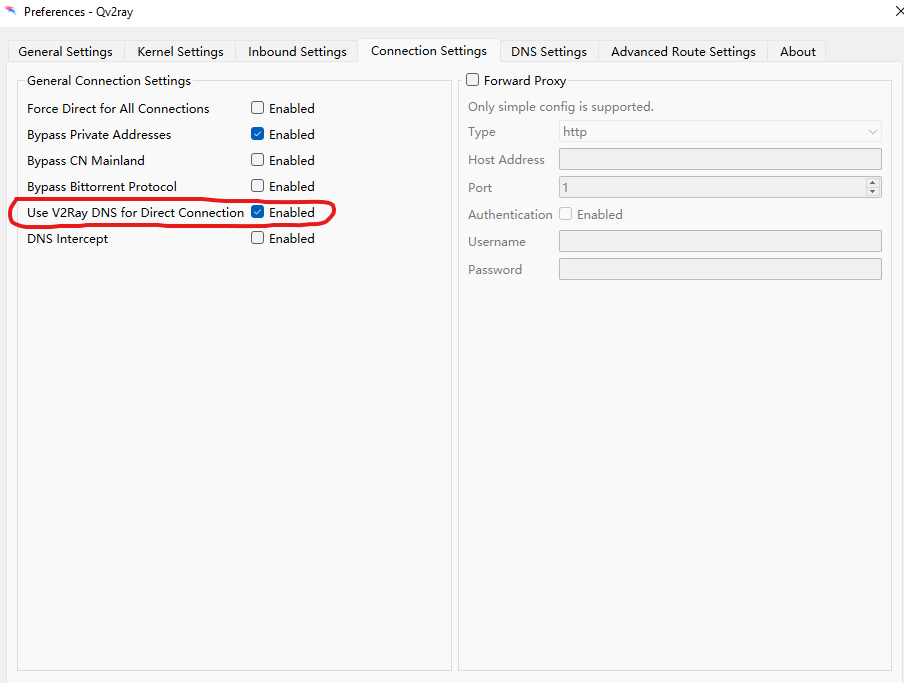The width and height of the screenshot is (904, 683).
Task: Click the Host Address input field
Action: [720, 159]
